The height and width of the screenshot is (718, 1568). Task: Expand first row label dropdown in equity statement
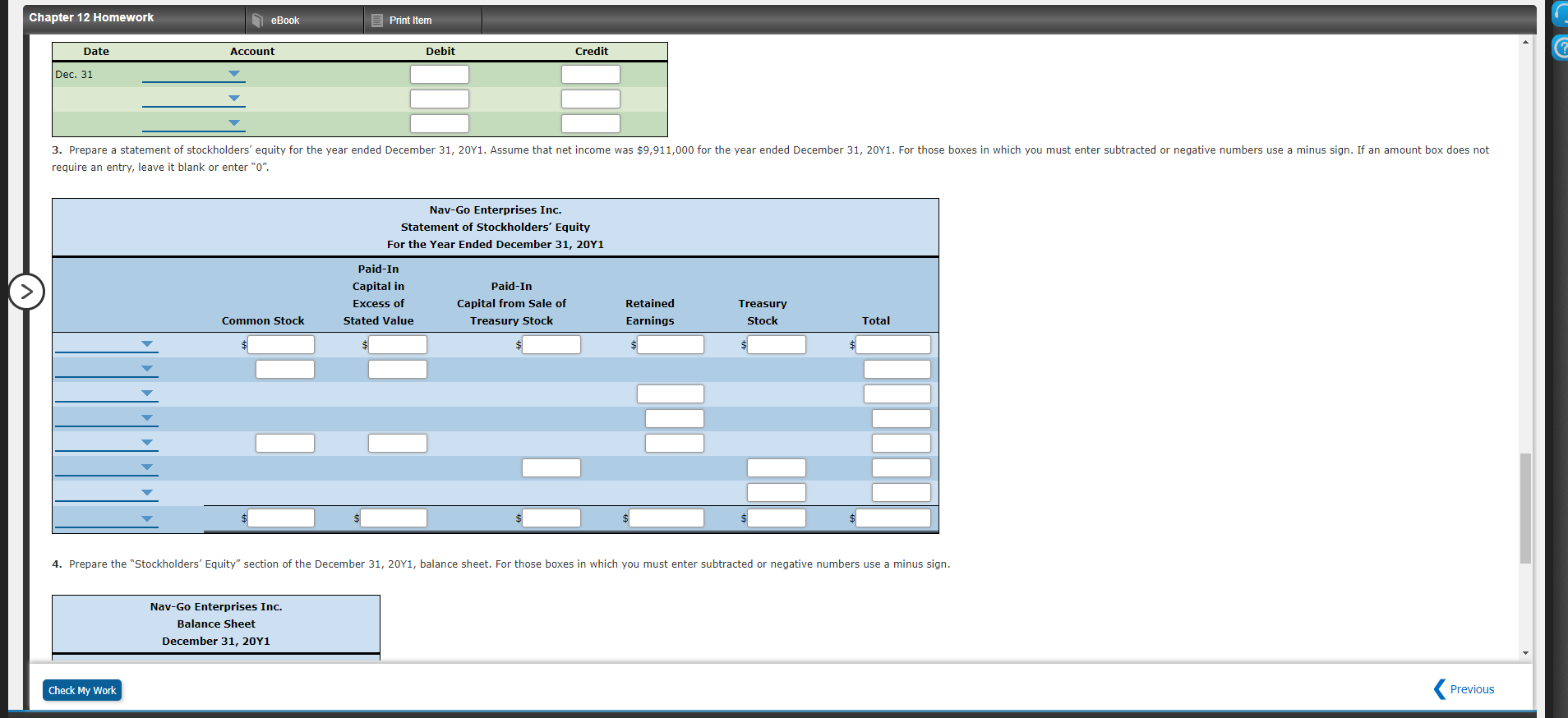click(x=107, y=344)
